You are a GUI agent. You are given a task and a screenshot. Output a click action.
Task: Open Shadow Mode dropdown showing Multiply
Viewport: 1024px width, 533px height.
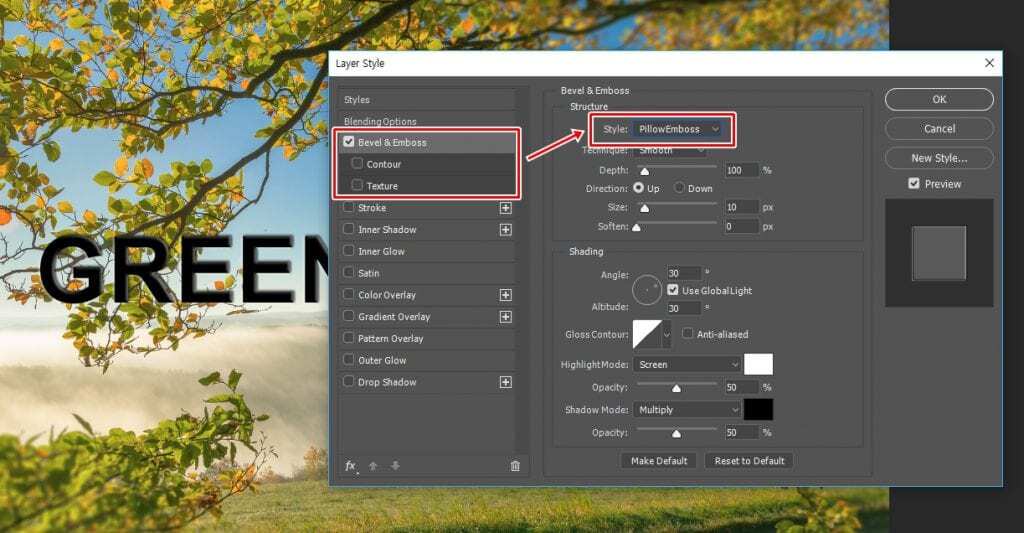(x=687, y=410)
